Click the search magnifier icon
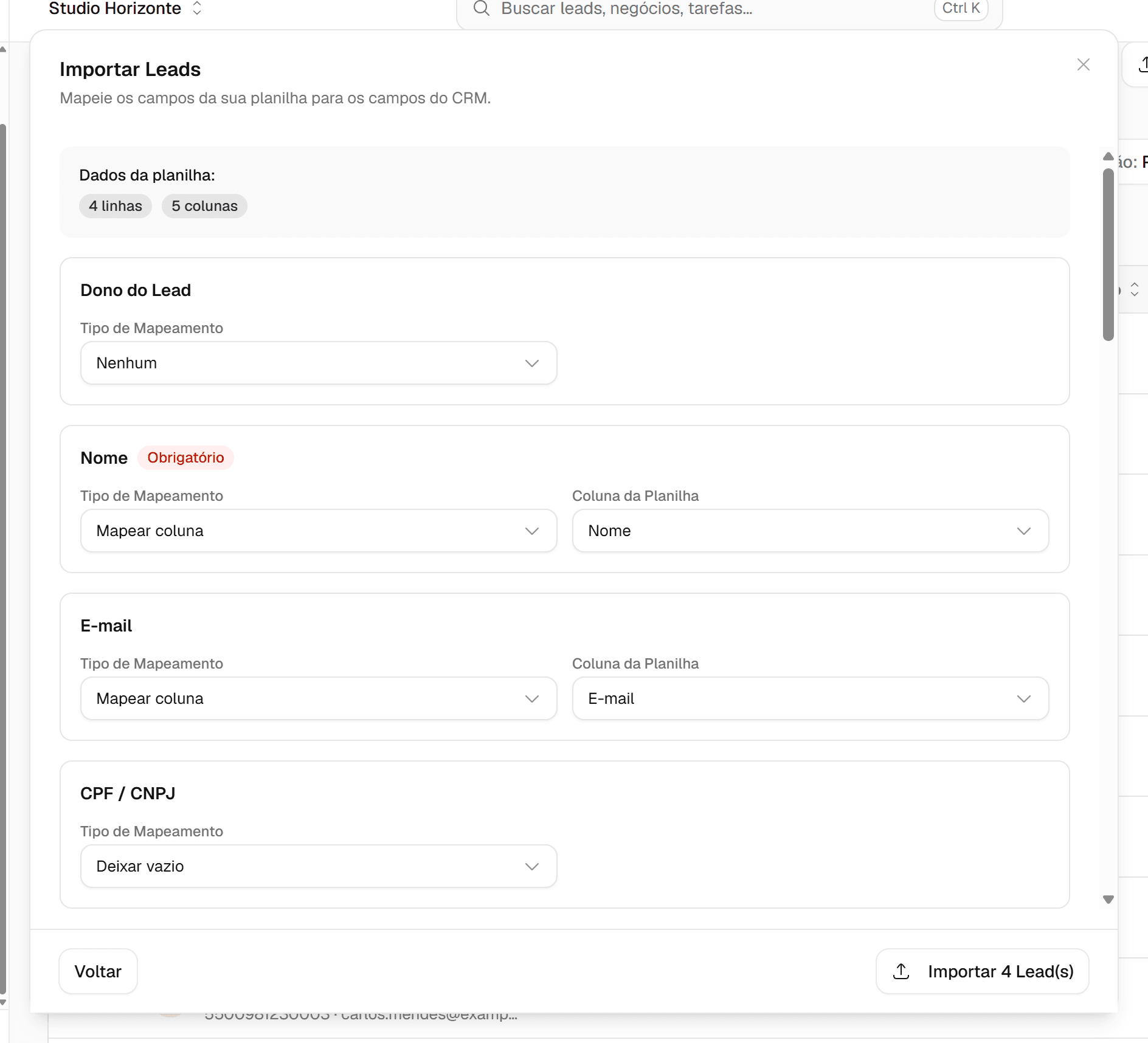Image resolution: width=1148 pixels, height=1043 pixels. click(482, 9)
